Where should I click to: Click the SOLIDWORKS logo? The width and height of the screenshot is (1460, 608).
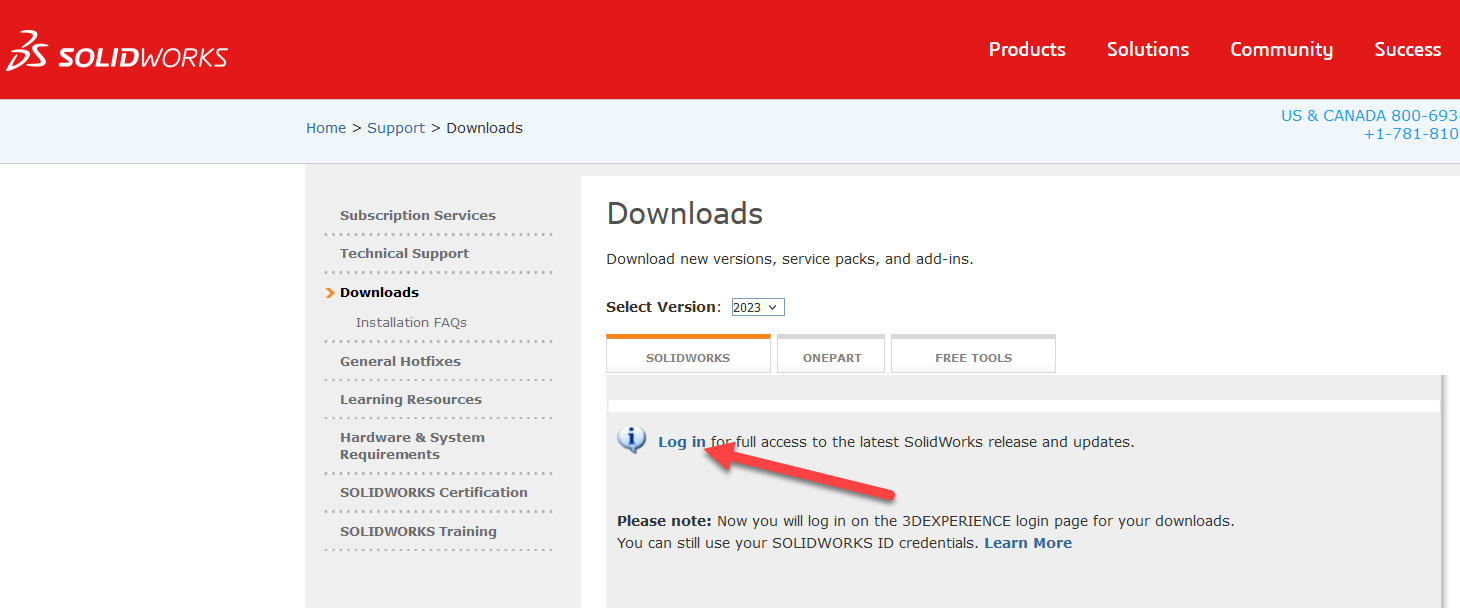click(117, 51)
